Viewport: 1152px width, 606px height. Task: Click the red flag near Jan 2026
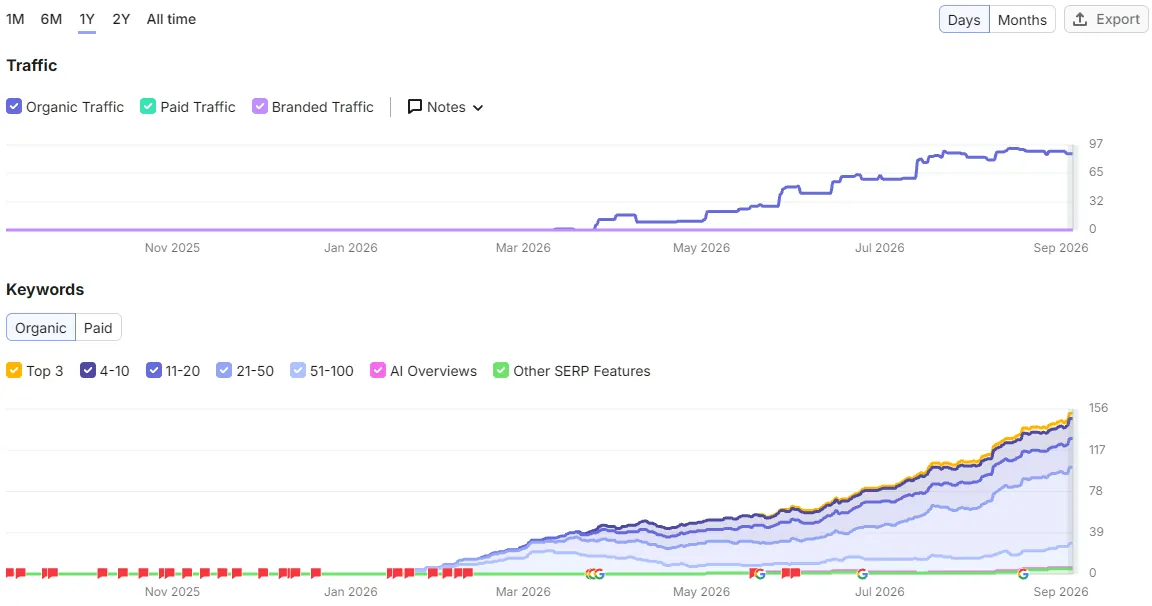(316, 573)
